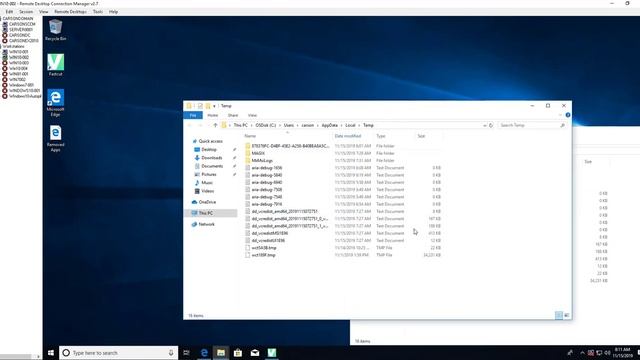Open the Session menu in Connection Manager

(x=26, y=12)
